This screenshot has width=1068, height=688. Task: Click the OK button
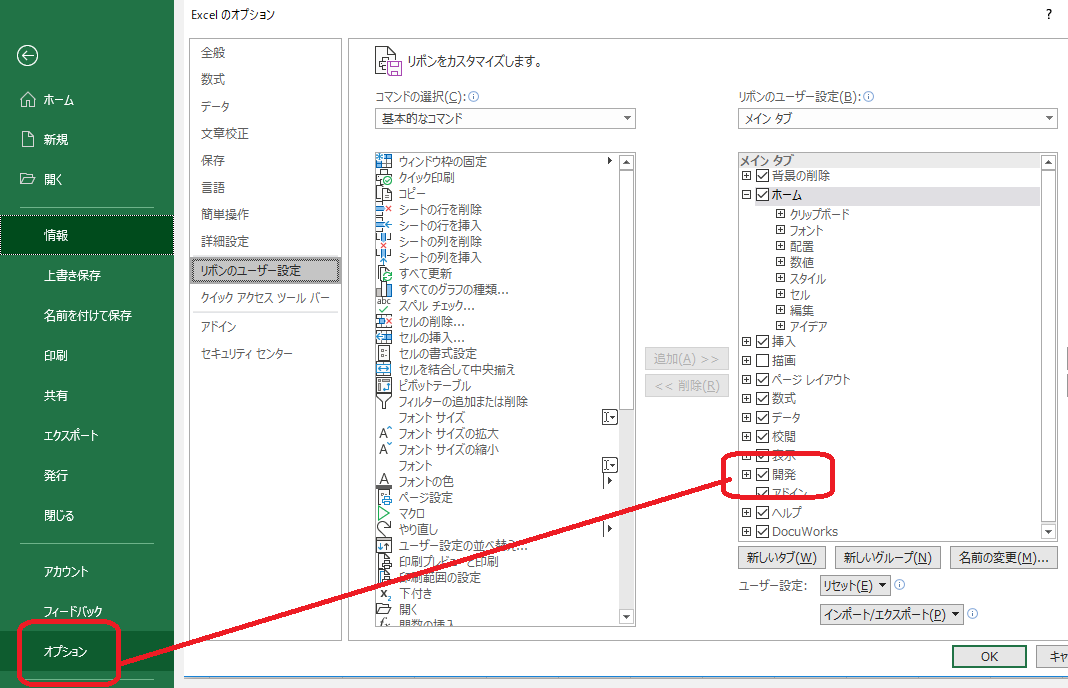[x=989, y=657]
